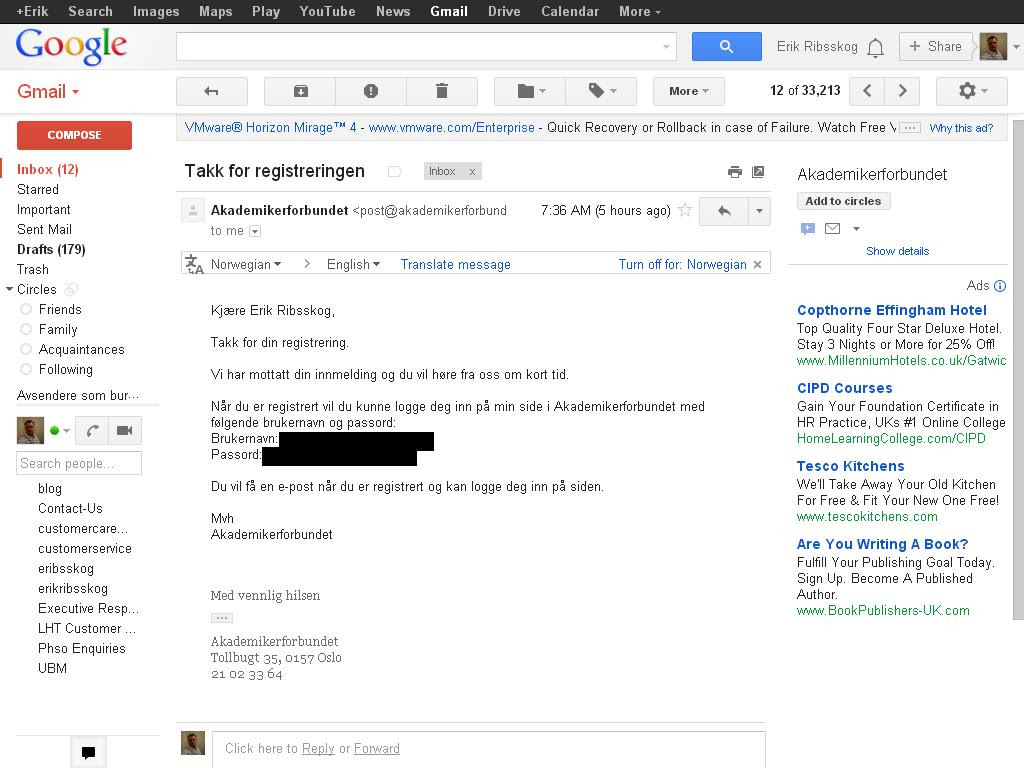
Task: Reply with the reply arrow button
Action: [x=724, y=211]
